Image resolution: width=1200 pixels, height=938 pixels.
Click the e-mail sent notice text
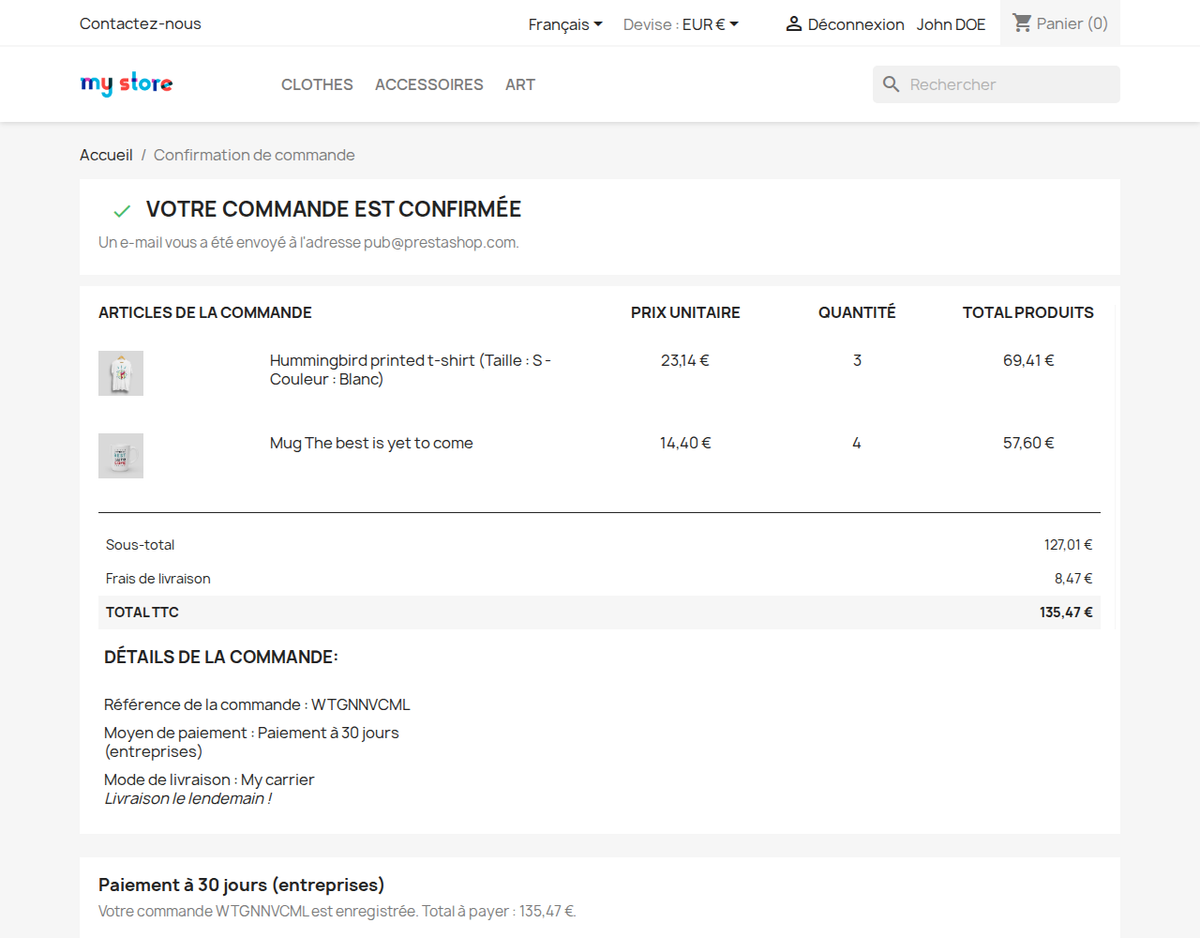(x=308, y=242)
